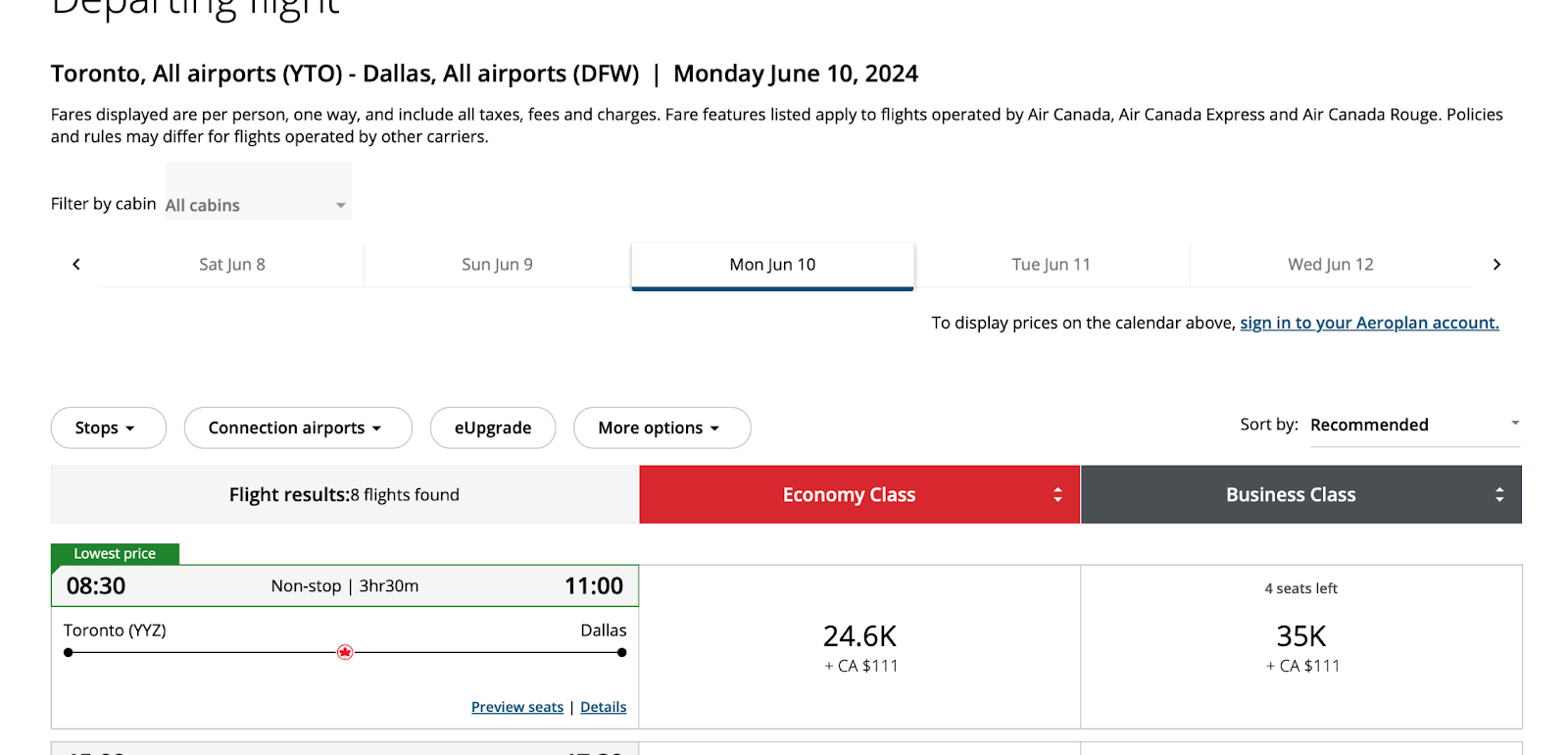
Task: Select the 24.6K Economy fare
Action: [859, 647]
